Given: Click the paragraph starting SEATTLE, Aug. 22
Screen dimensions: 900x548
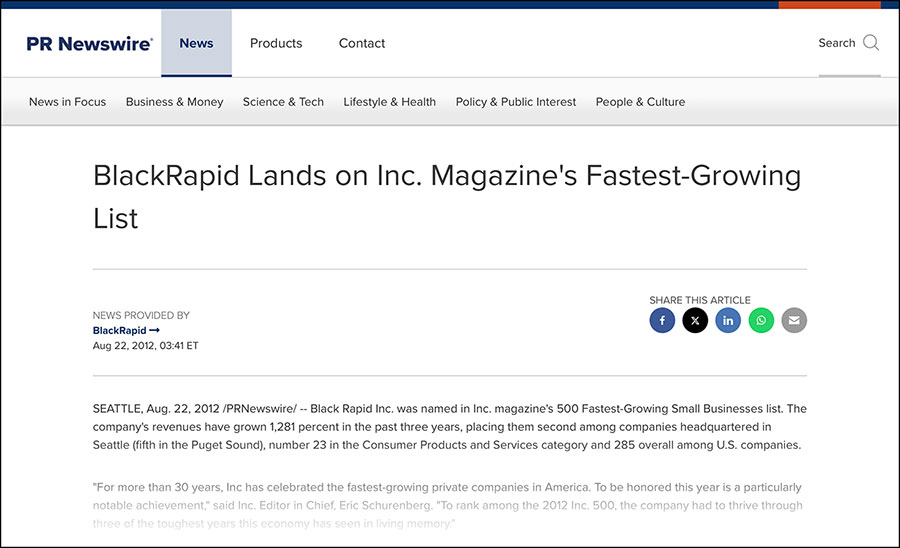Looking at the screenshot, I should 449,427.
